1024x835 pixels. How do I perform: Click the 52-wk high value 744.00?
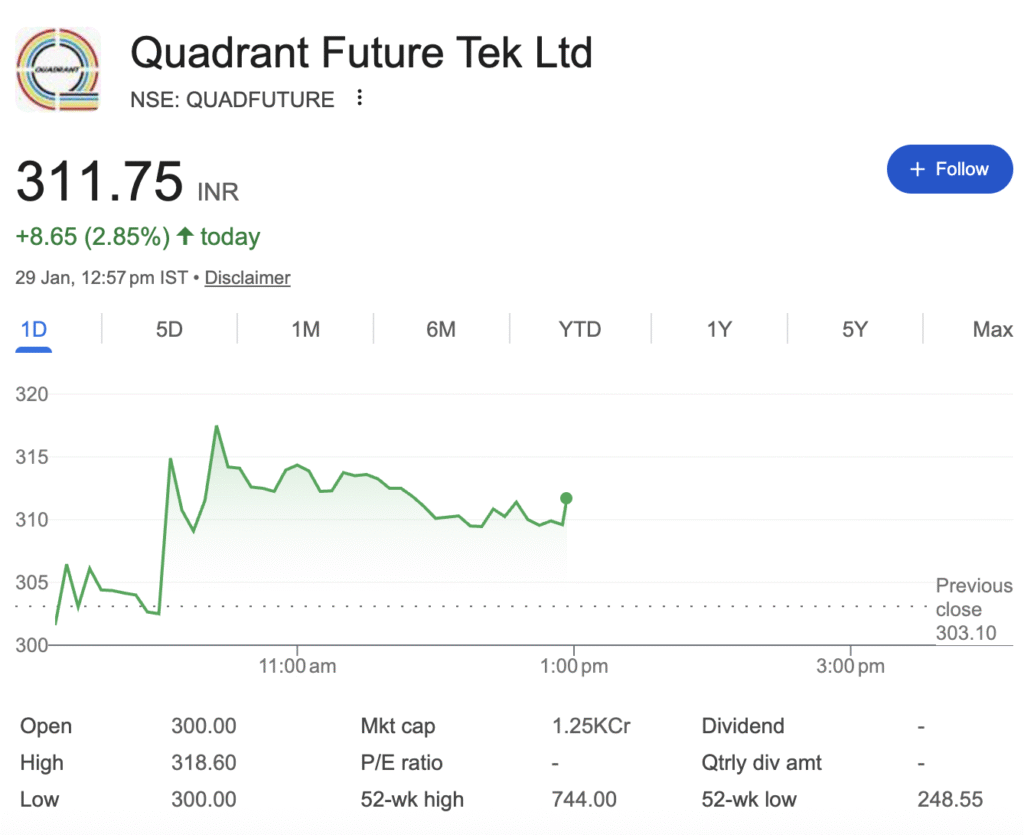coord(584,799)
